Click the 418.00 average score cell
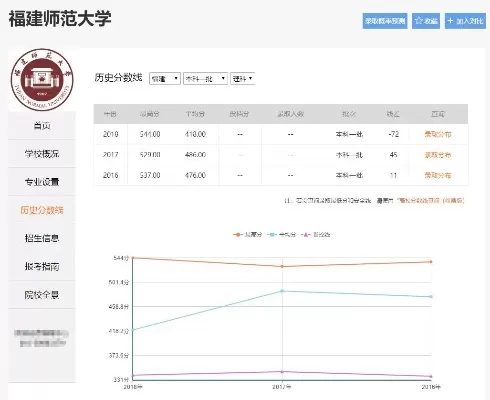The height and width of the screenshot is (400, 490). [x=195, y=134]
